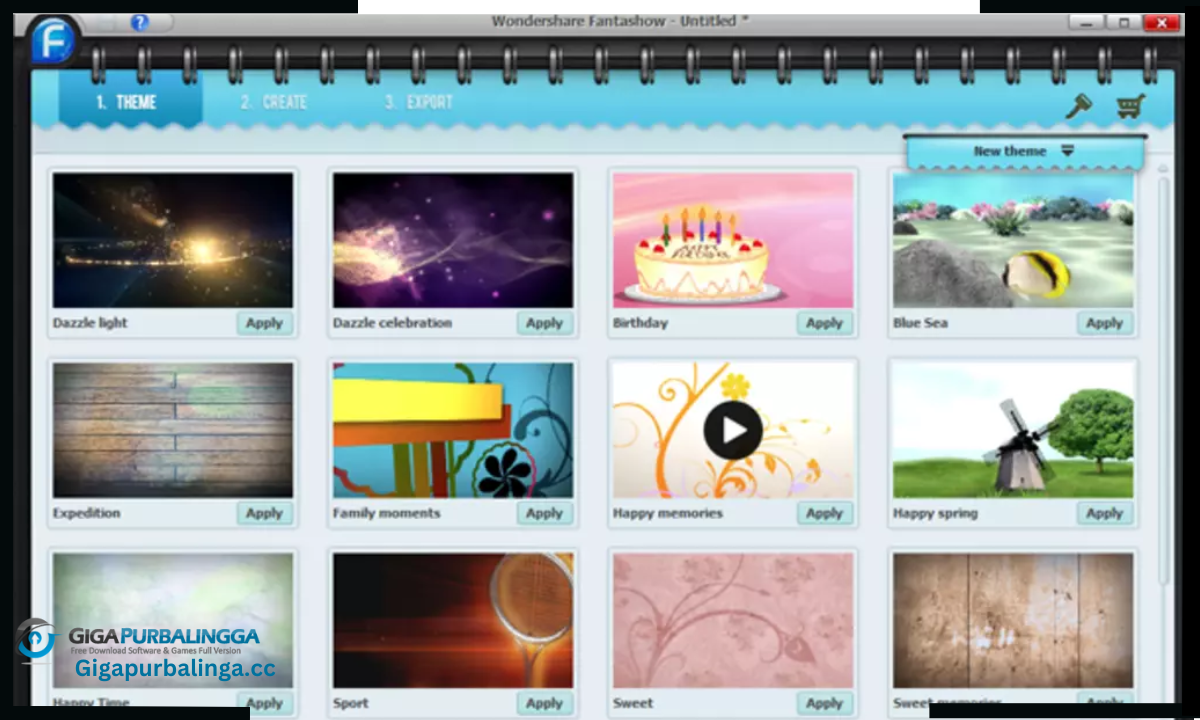Select the Happy spring windmill thumbnail
The width and height of the screenshot is (1200, 720).
tap(1013, 430)
